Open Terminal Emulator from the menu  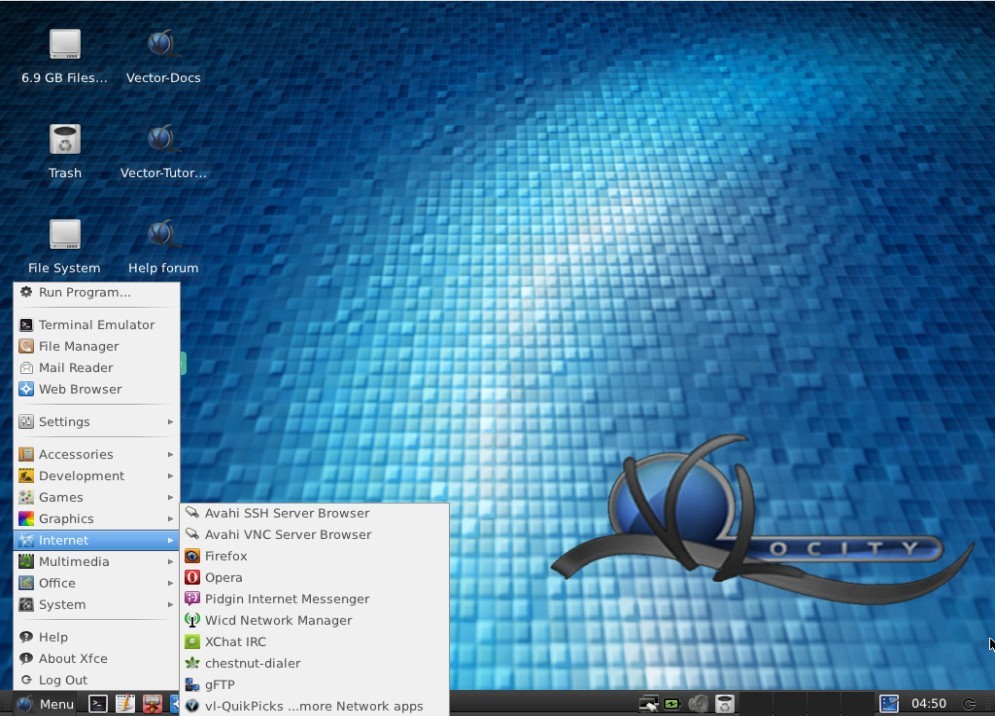click(x=96, y=325)
